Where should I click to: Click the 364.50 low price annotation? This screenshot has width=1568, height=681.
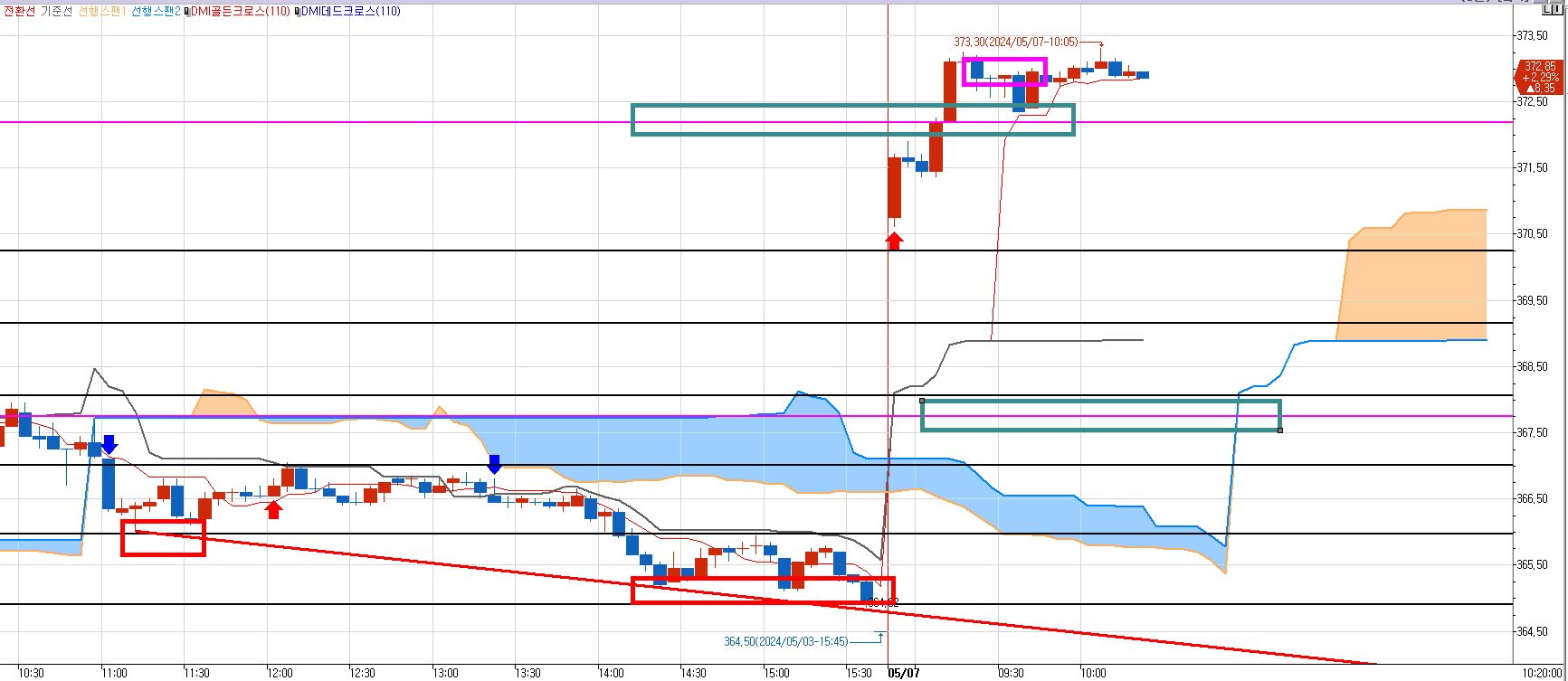pyautogui.click(x=785, y=641)
